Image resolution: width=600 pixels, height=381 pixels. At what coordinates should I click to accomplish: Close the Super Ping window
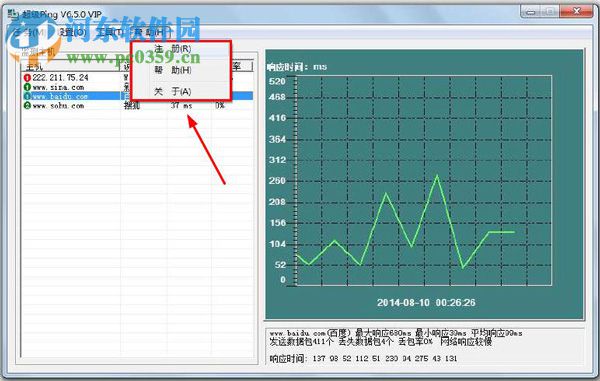coord(577,12)
